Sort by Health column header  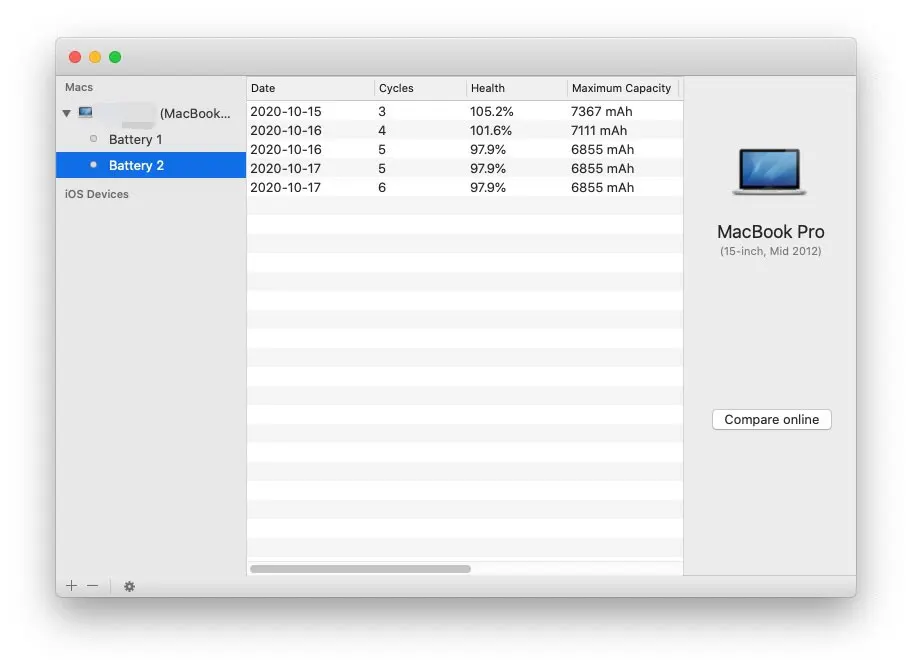(x=516, y=88)
